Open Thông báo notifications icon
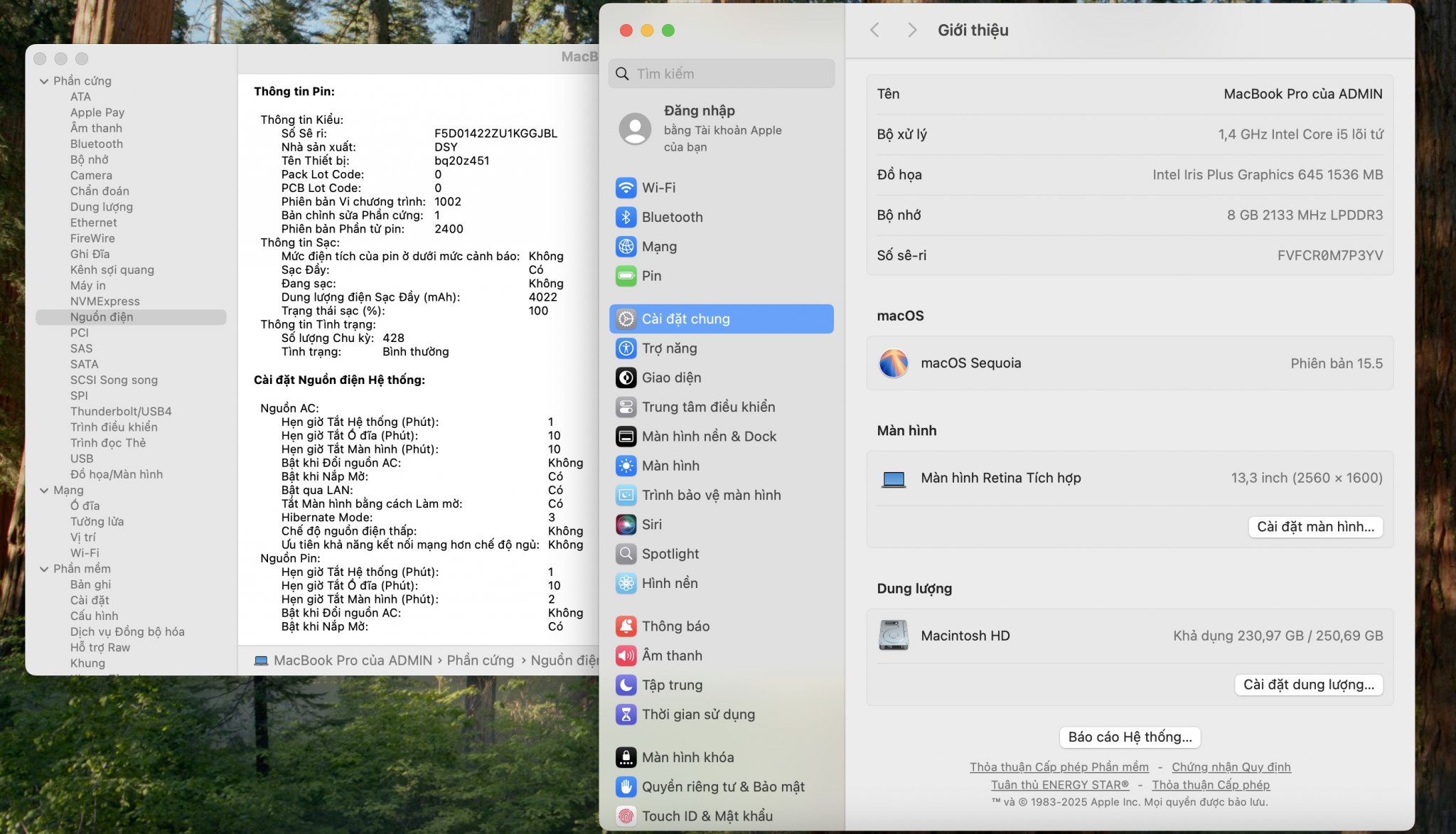 click(626, 626)
